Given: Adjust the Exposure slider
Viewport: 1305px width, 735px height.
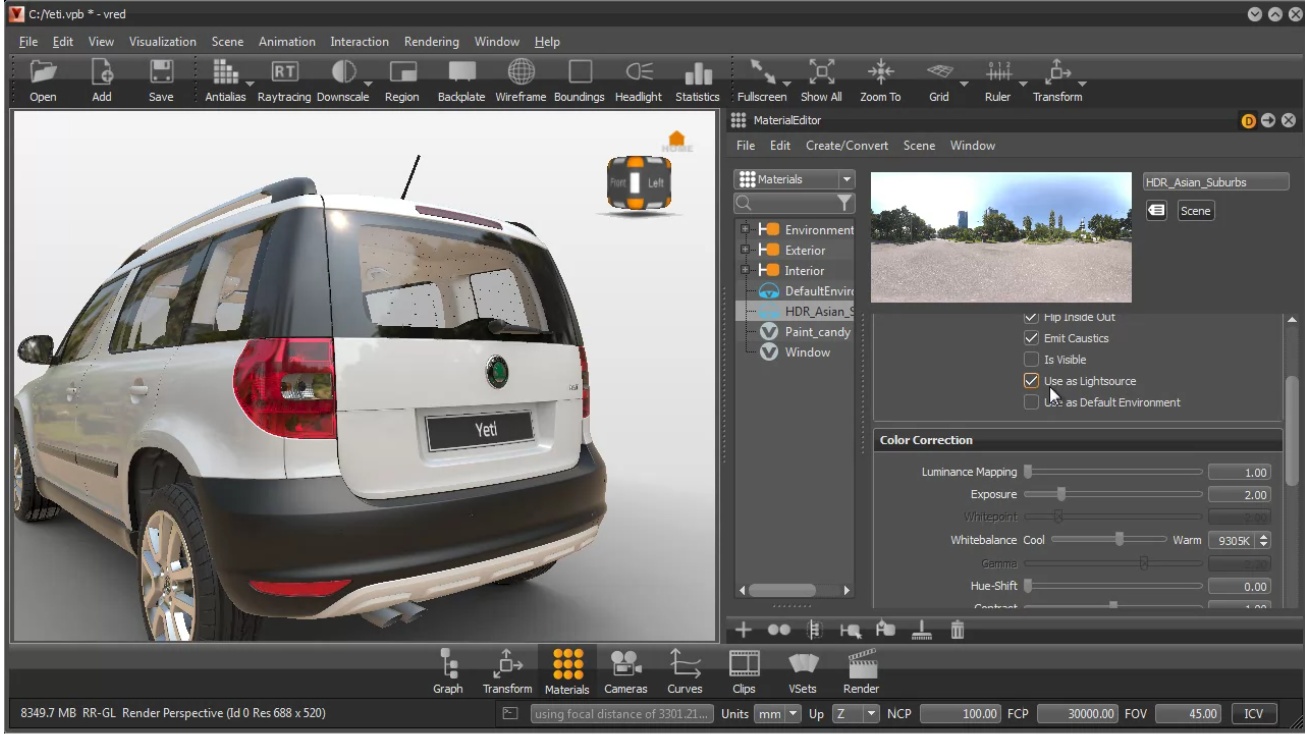Looking at the screenshot, I should click(1061, 494).
